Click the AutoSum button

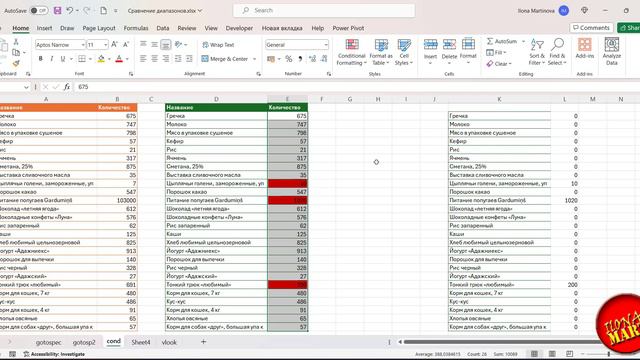click(502, 41)
